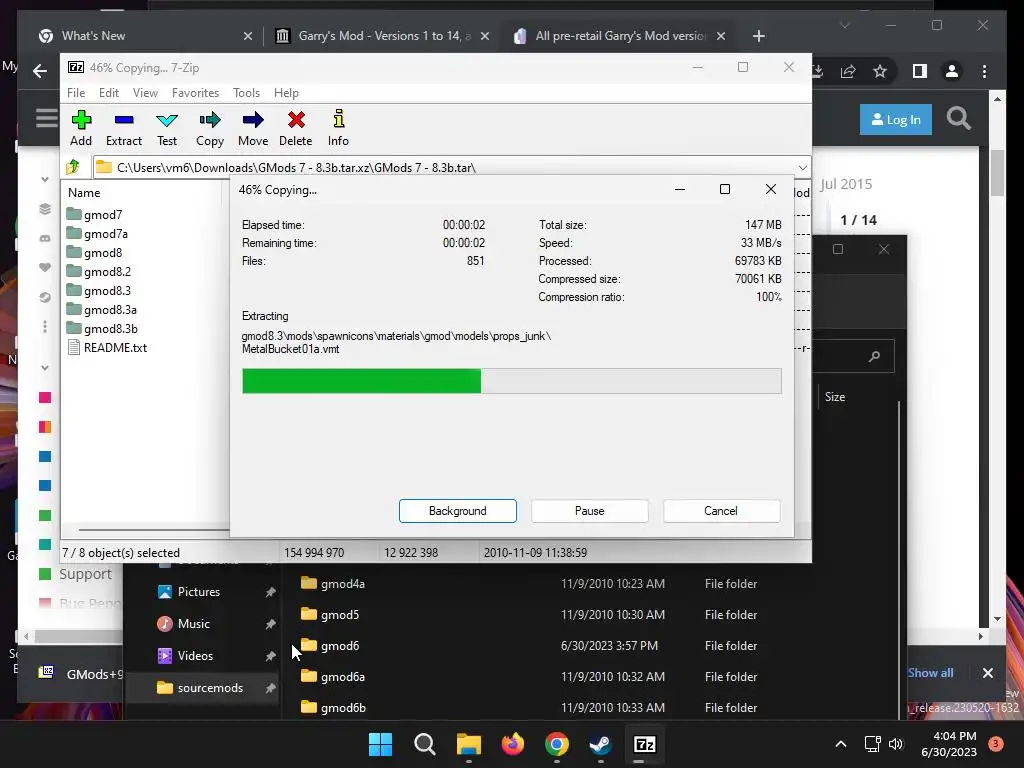Open the browser side panel icon

click(x=920, y=71)
